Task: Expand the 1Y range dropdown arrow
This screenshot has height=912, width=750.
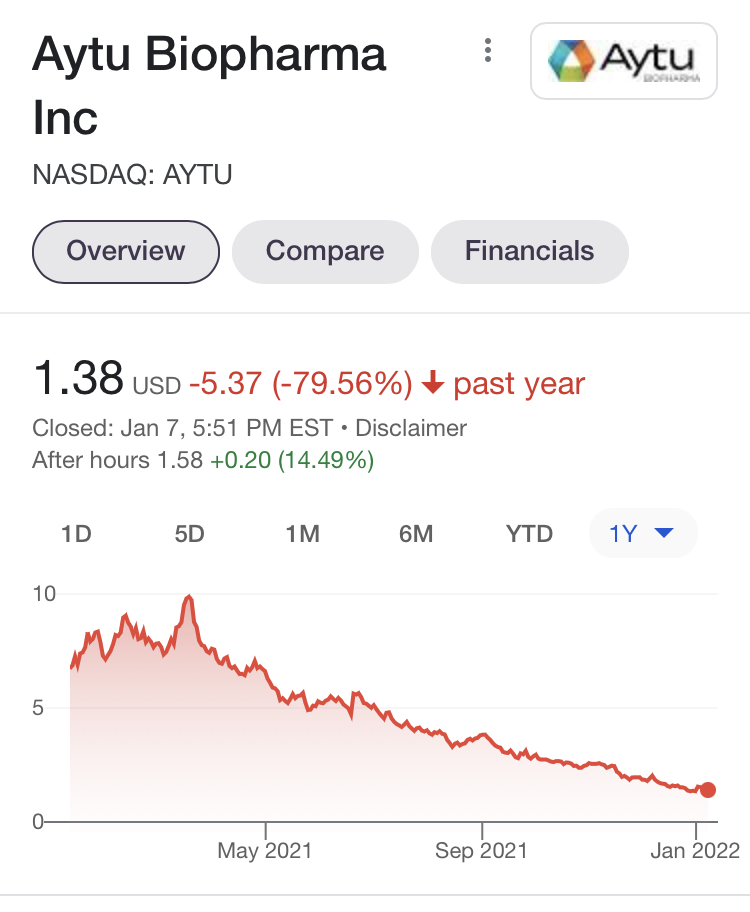Action: pos(662,534)
